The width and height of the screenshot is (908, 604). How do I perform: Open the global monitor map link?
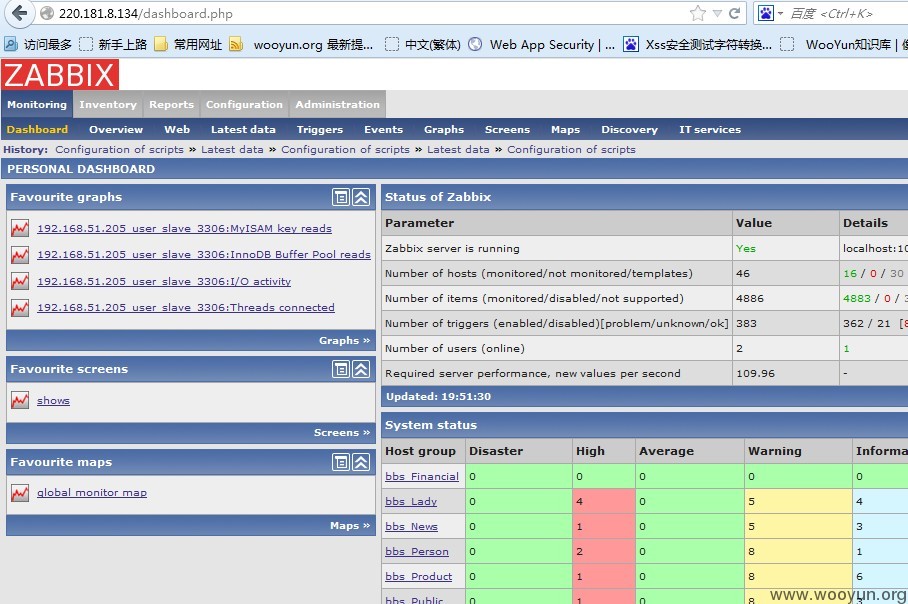[91, 492]
